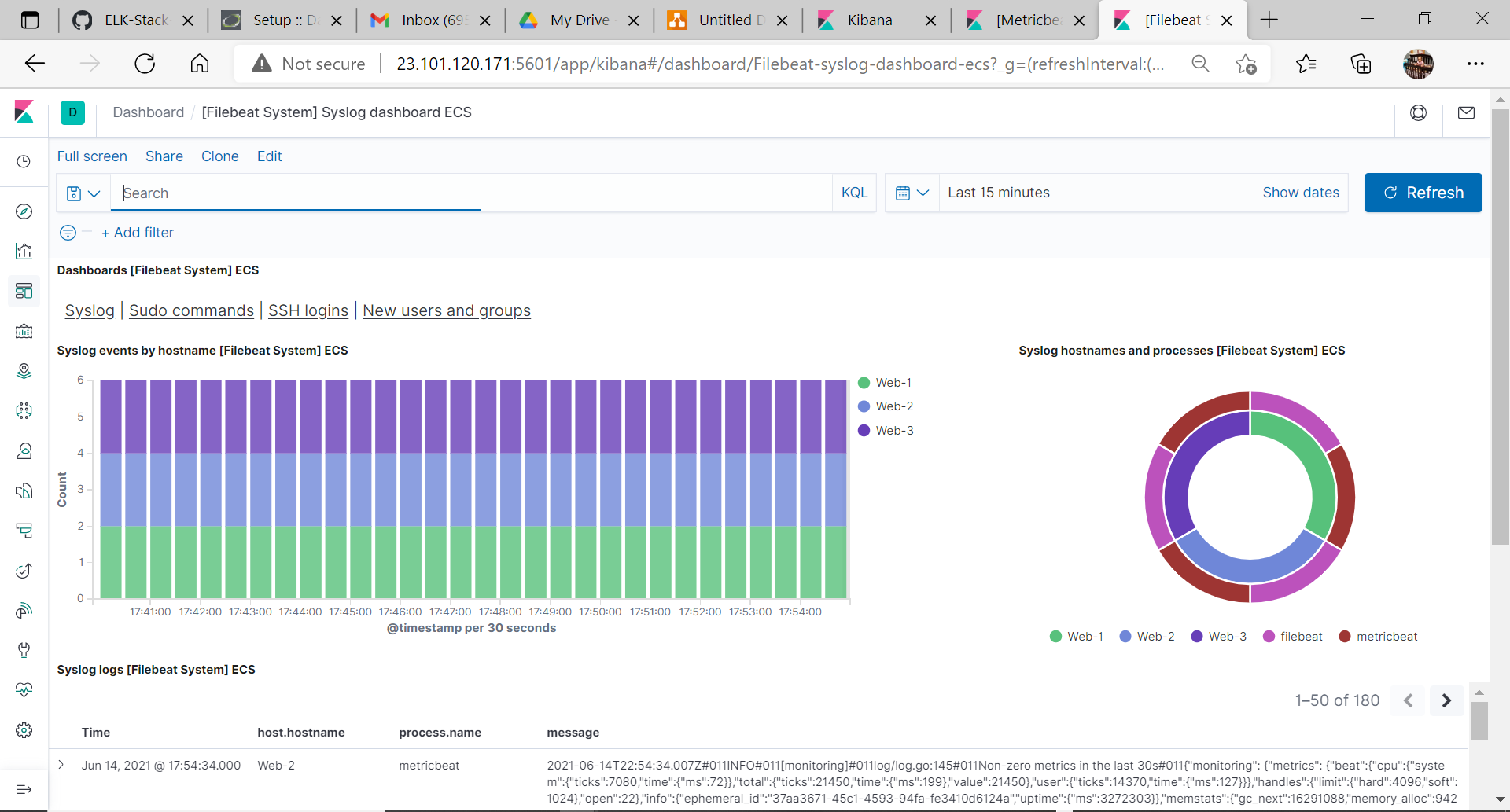Open the filter options funnel icon

(x=67, y=233)
